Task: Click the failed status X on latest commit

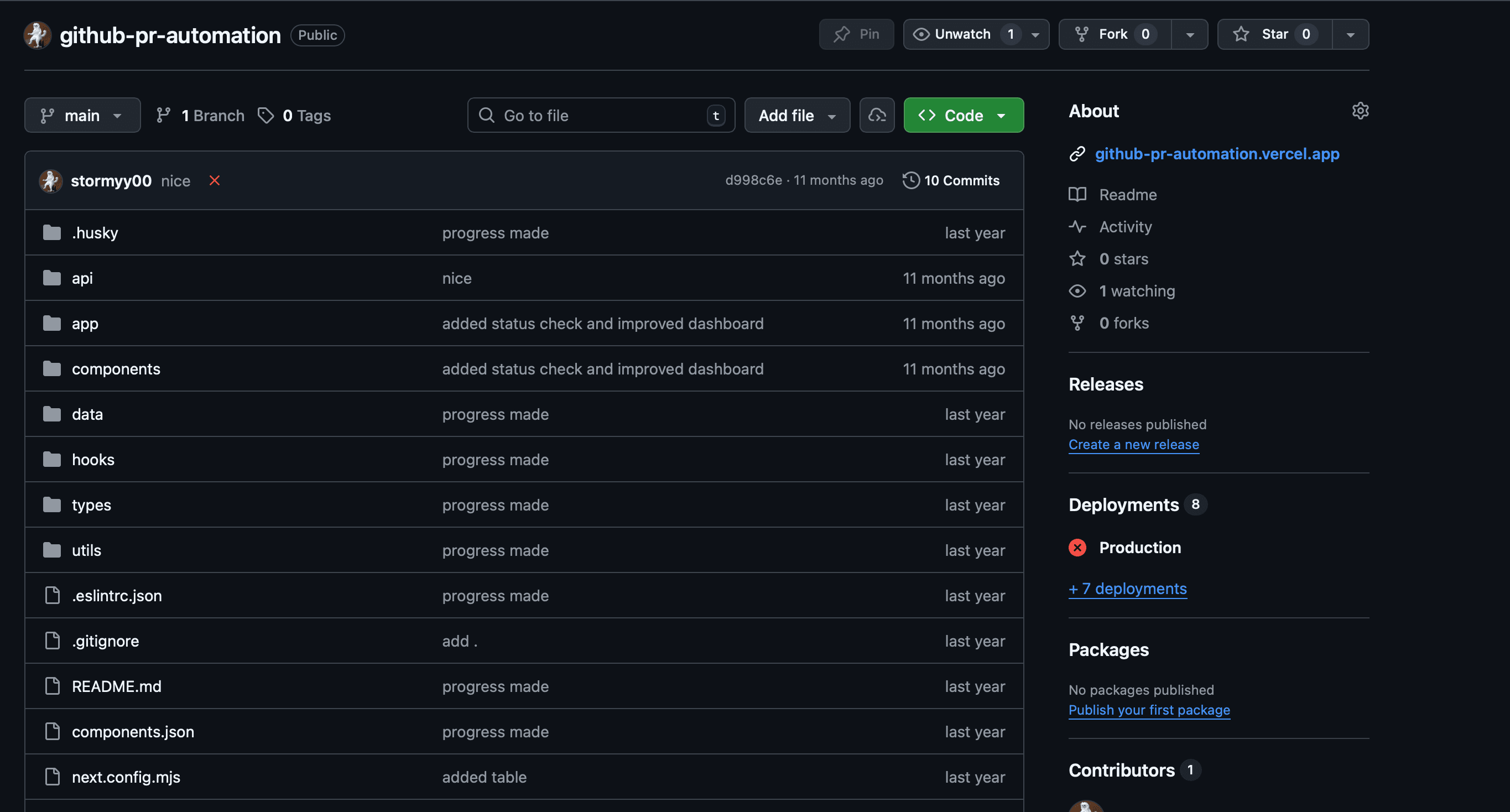Action: [x=215, y=180]
